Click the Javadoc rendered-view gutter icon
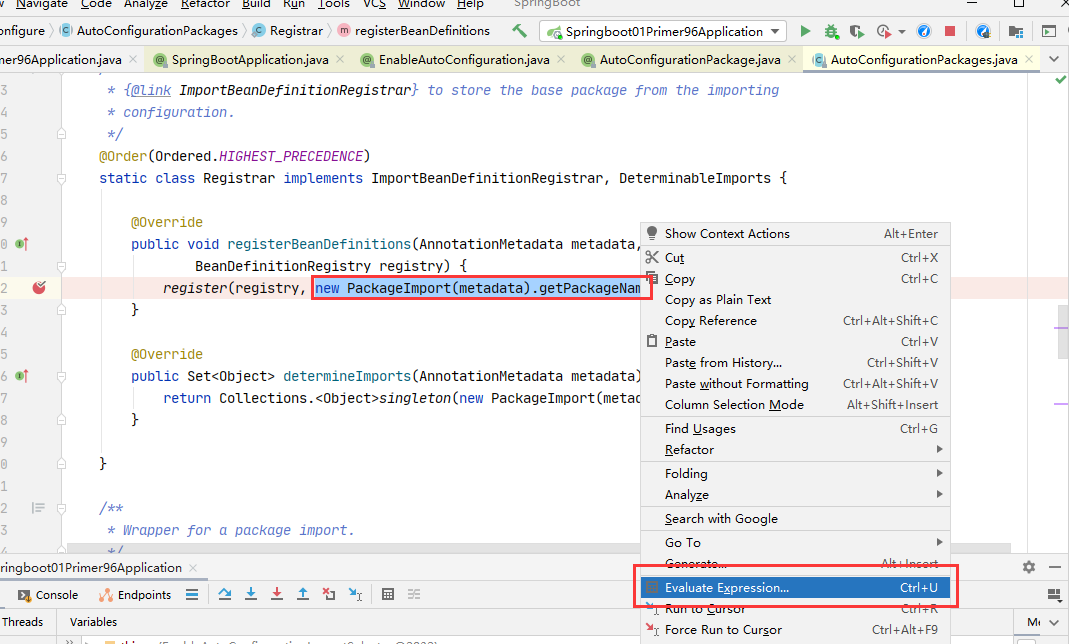The image size is (1069, 644). click(38, 508)
